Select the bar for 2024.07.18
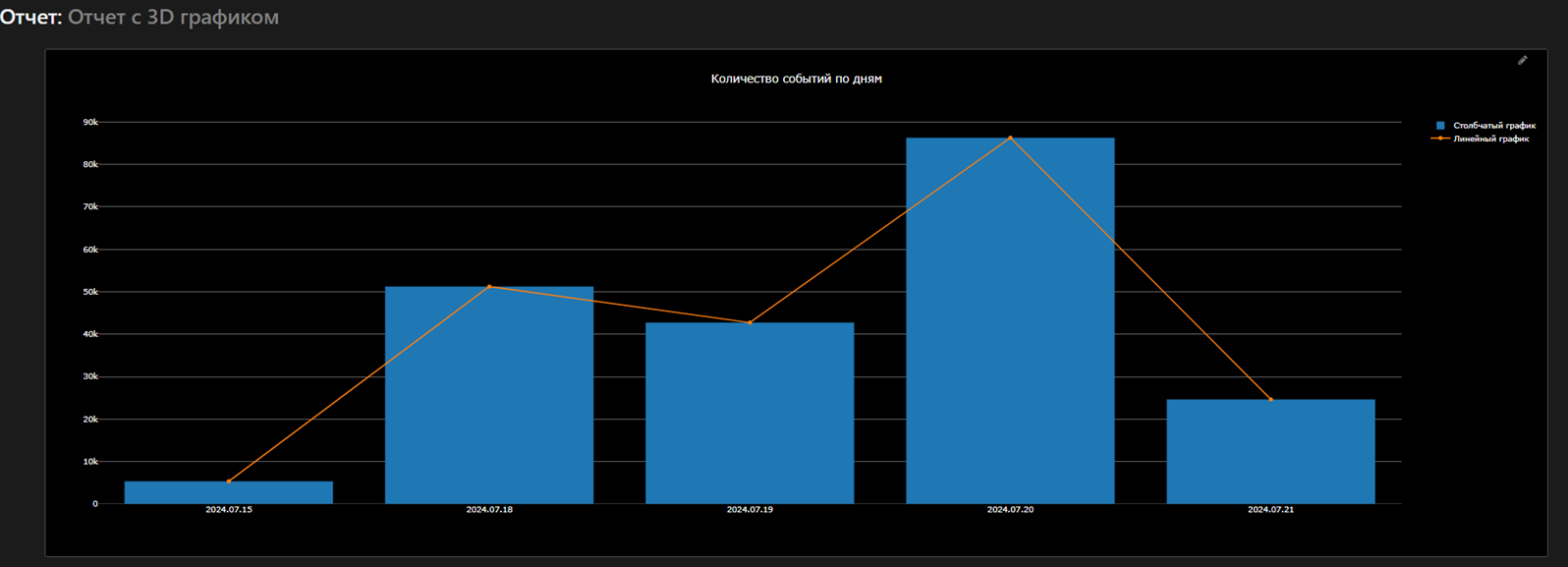This screenshot has width=1568, height=567. pos(489,395)
